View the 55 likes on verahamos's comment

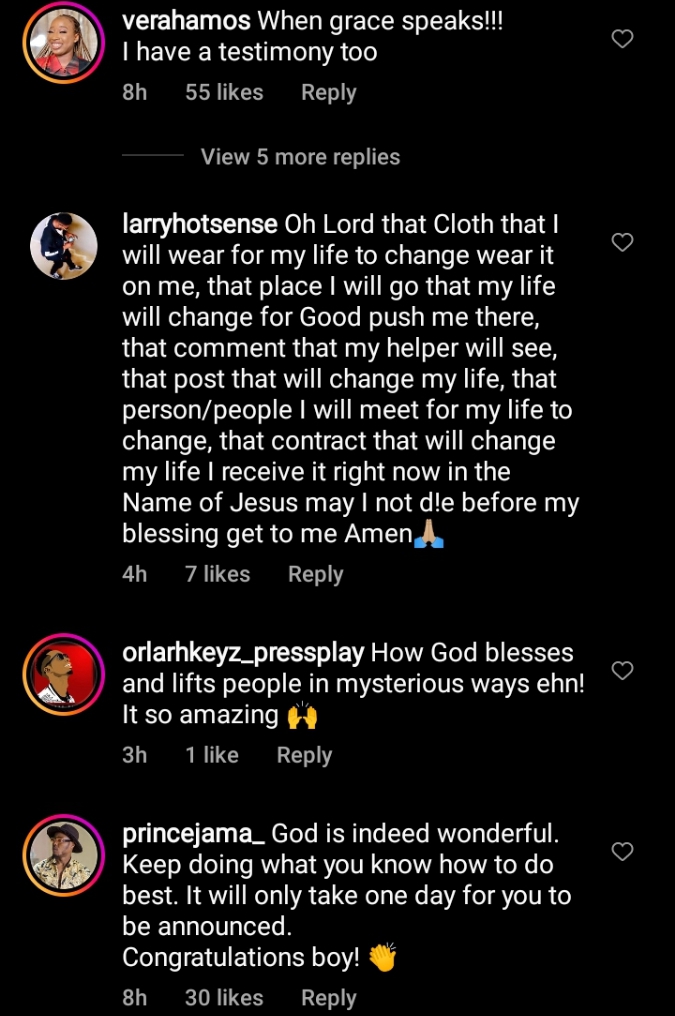point(224,92)
